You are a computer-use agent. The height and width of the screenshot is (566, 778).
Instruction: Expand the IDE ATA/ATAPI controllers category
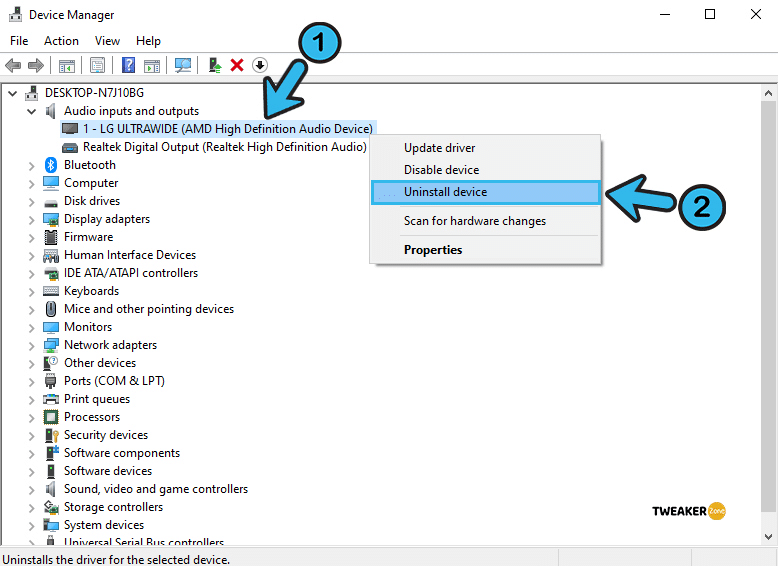(31, 274)
